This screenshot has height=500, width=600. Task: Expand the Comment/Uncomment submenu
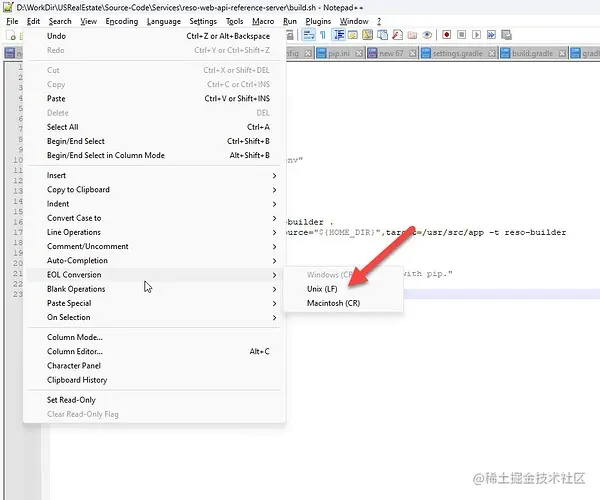pos(155,246)
